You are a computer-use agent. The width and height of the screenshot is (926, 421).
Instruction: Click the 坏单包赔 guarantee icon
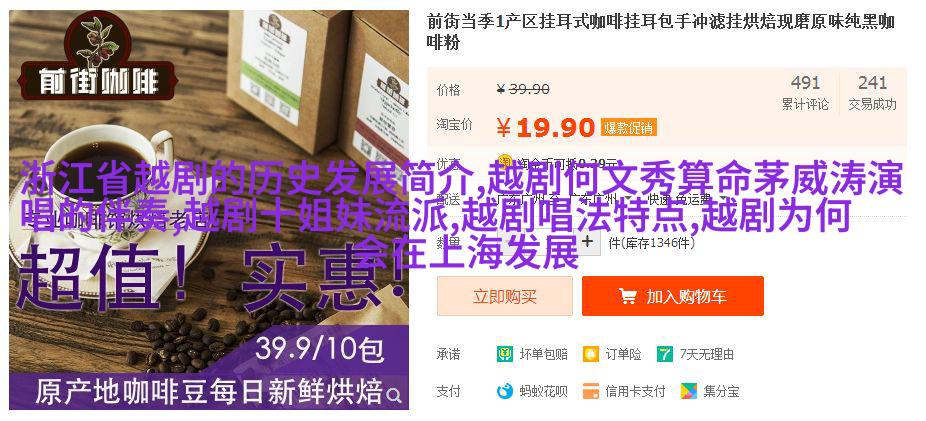[504, 354]
